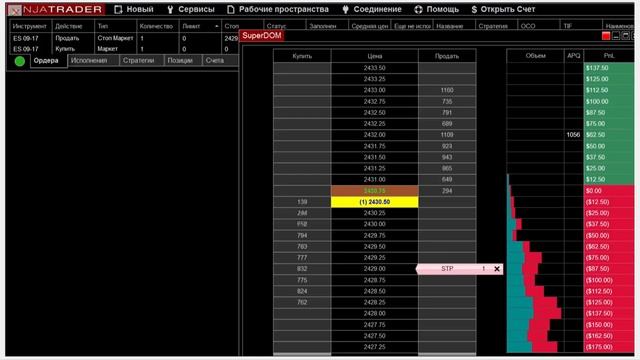Select the Купить Маркет order row

tap(124, 49)
